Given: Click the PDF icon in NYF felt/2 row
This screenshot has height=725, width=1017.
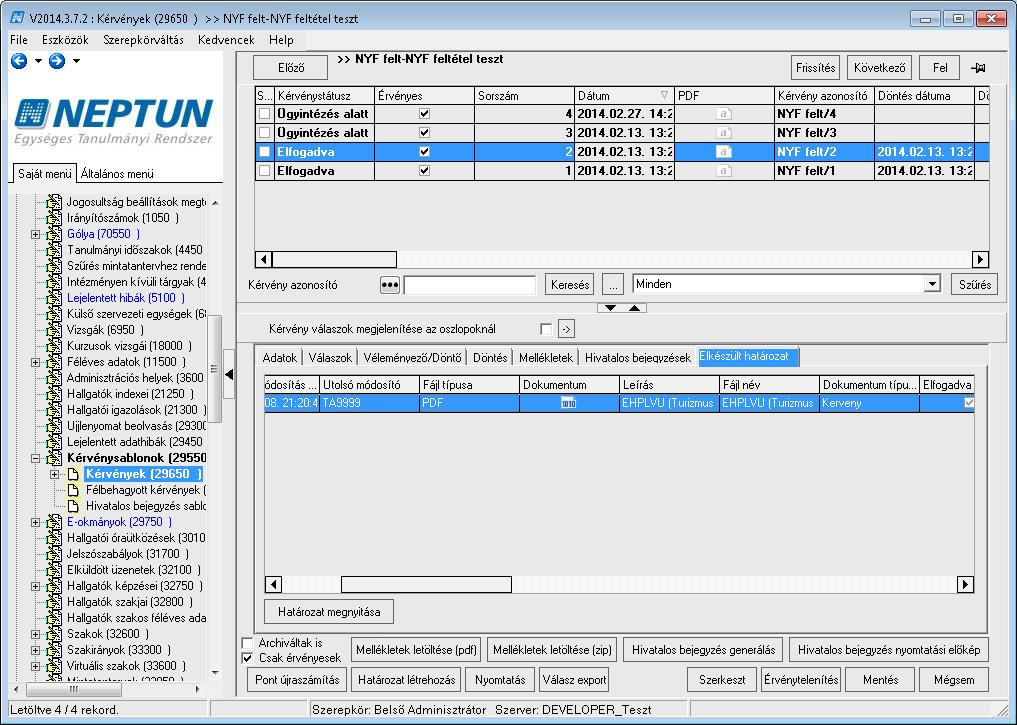Looking at the screenshot, I should (724, 152).
